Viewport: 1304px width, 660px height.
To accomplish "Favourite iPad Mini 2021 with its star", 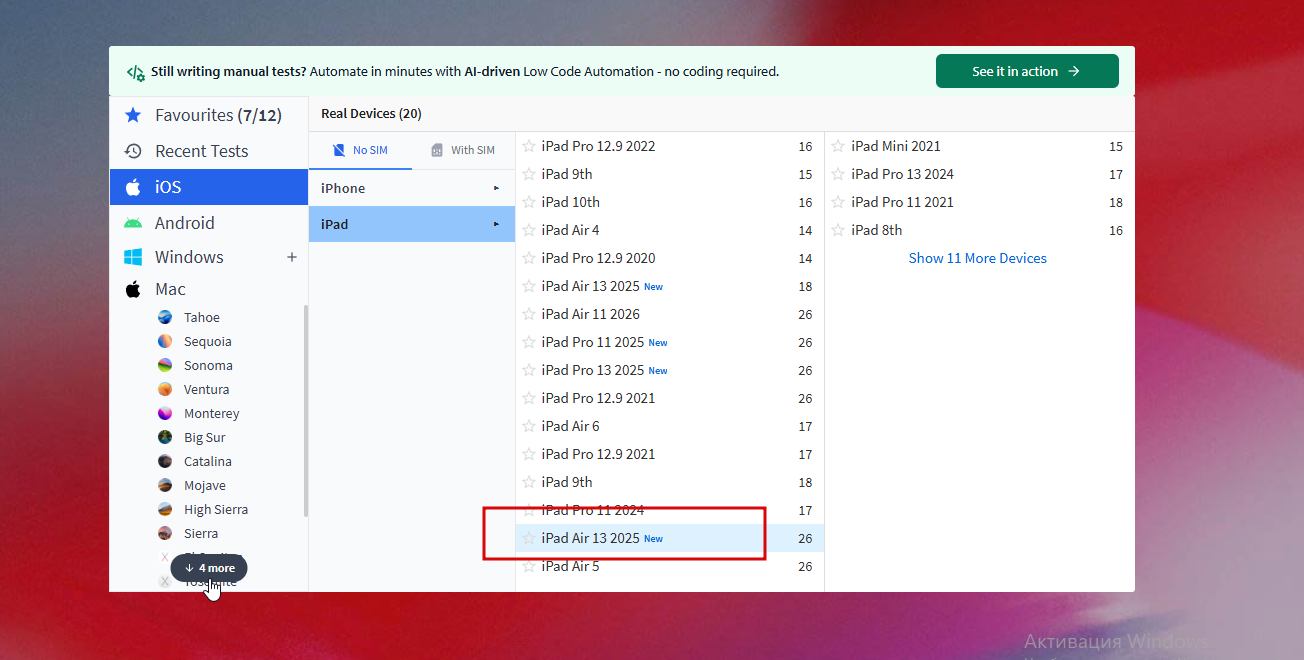I will [838, 146].
